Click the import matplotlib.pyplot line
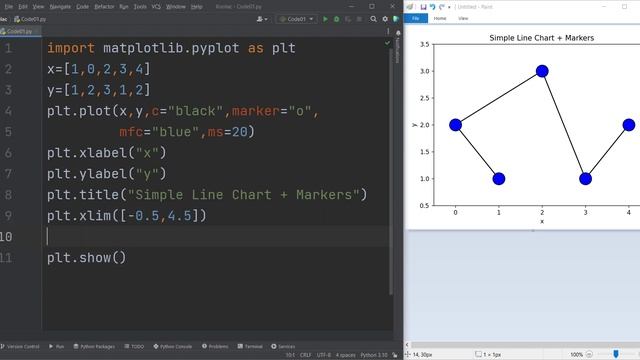This screenshot has height=360, width=640. 171,48
